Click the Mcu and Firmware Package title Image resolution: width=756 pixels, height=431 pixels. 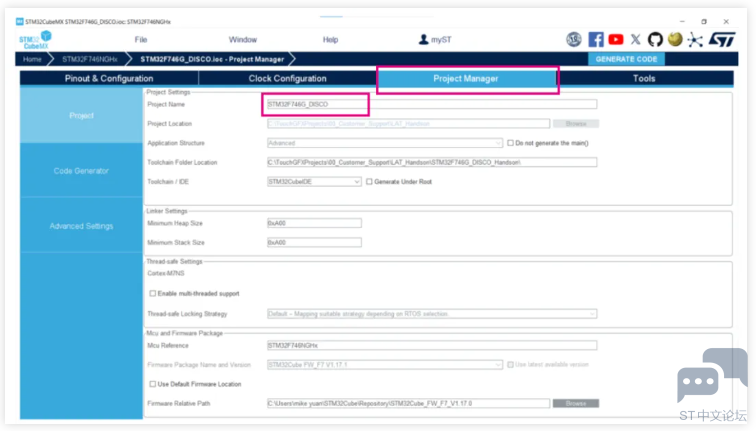pyautogui.click(x=185, y=333)
